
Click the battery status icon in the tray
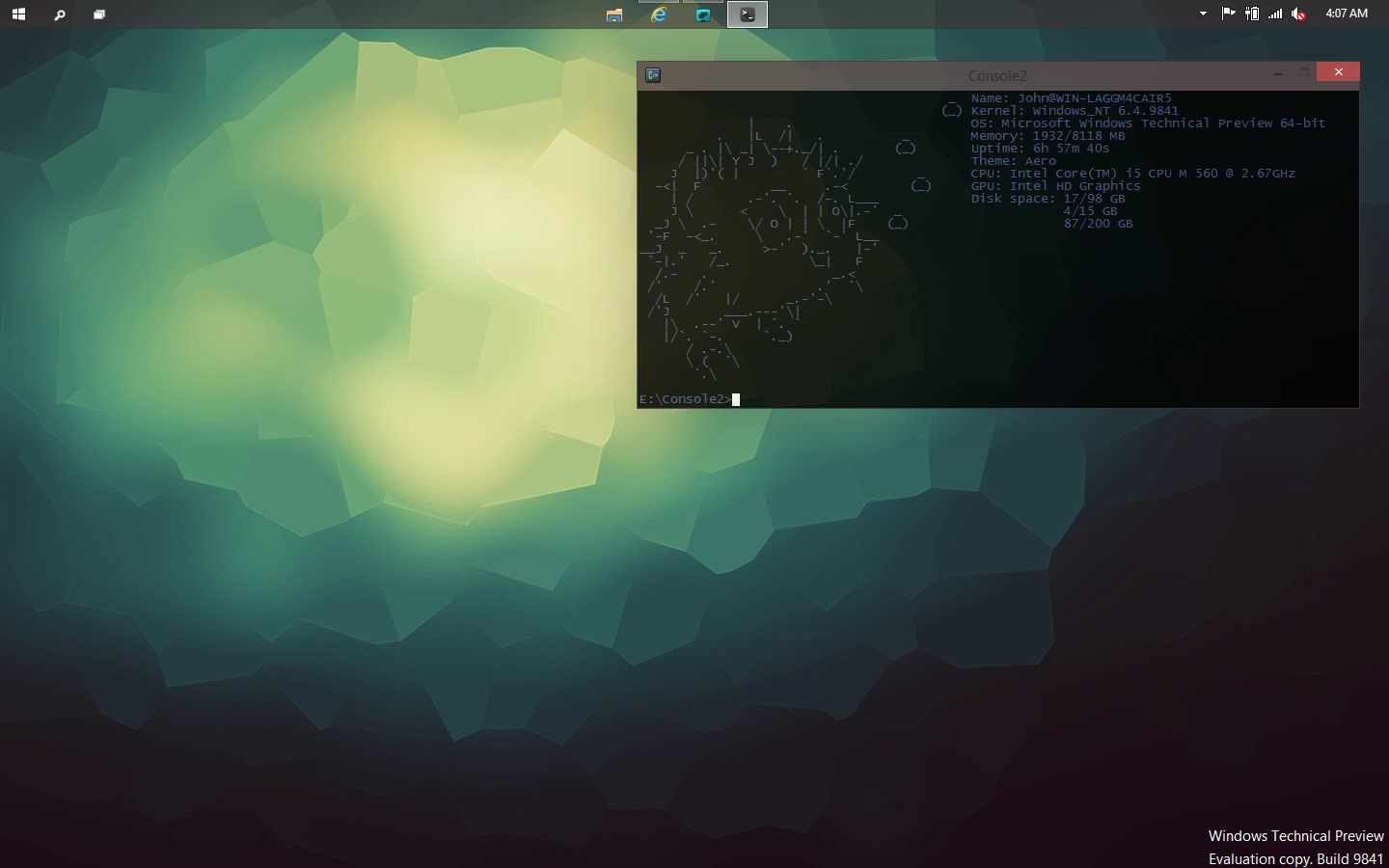[1251, 14]
